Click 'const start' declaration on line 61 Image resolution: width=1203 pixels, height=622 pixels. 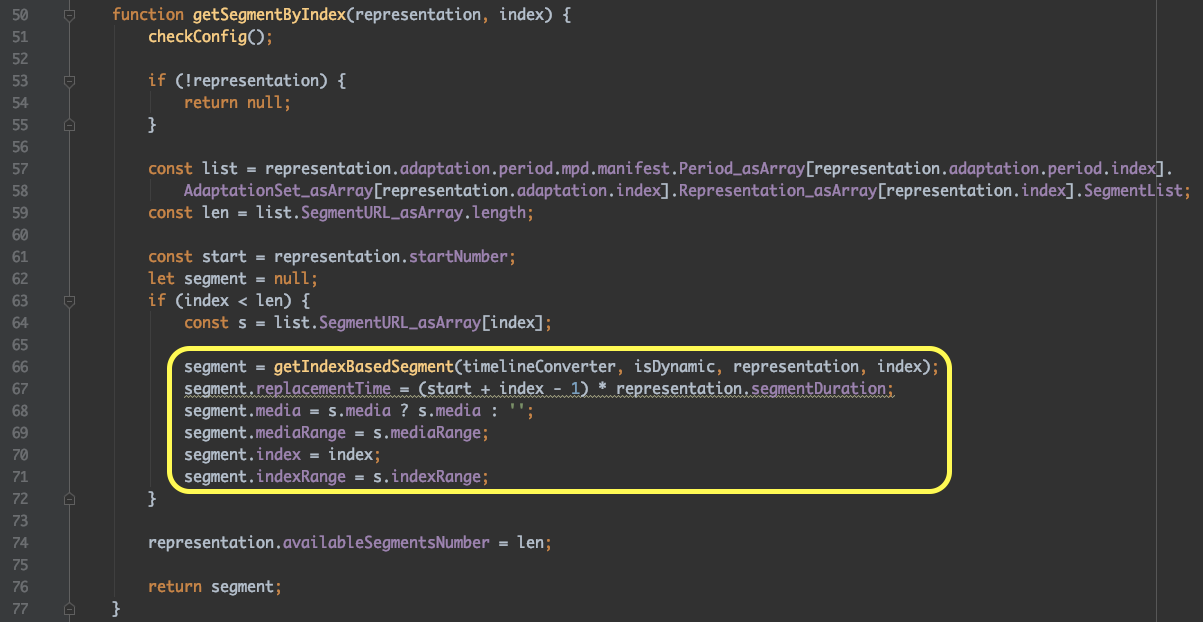197,257
